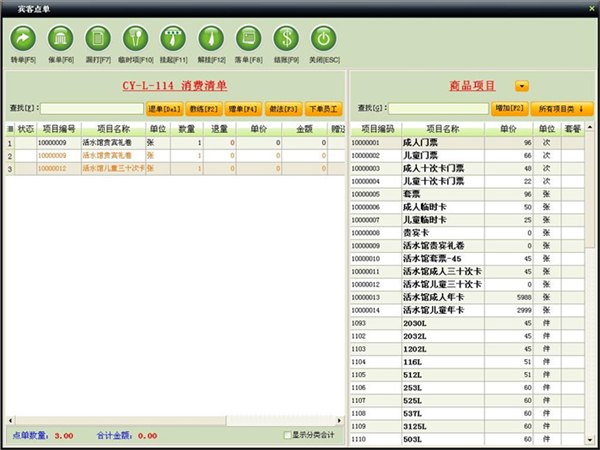Click the 催单[F6] rush order icon
Image resolution: width=600 pixels, height=450 pixels.
60,39
